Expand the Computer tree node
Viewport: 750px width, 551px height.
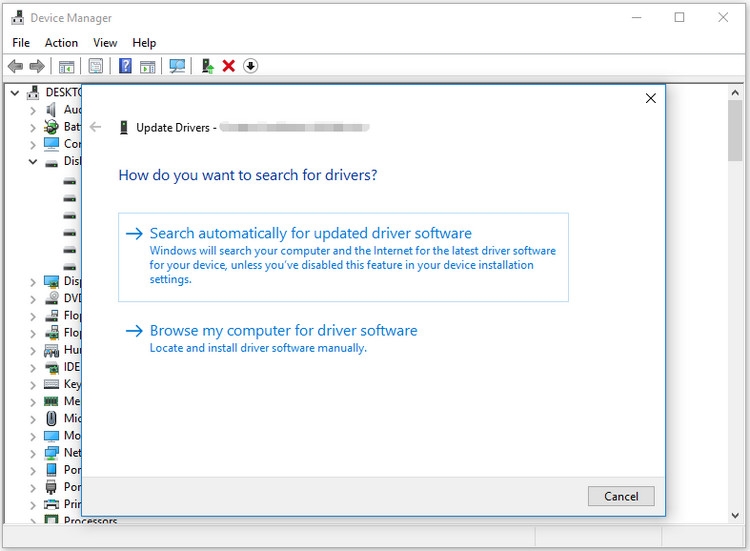point(33,144)
